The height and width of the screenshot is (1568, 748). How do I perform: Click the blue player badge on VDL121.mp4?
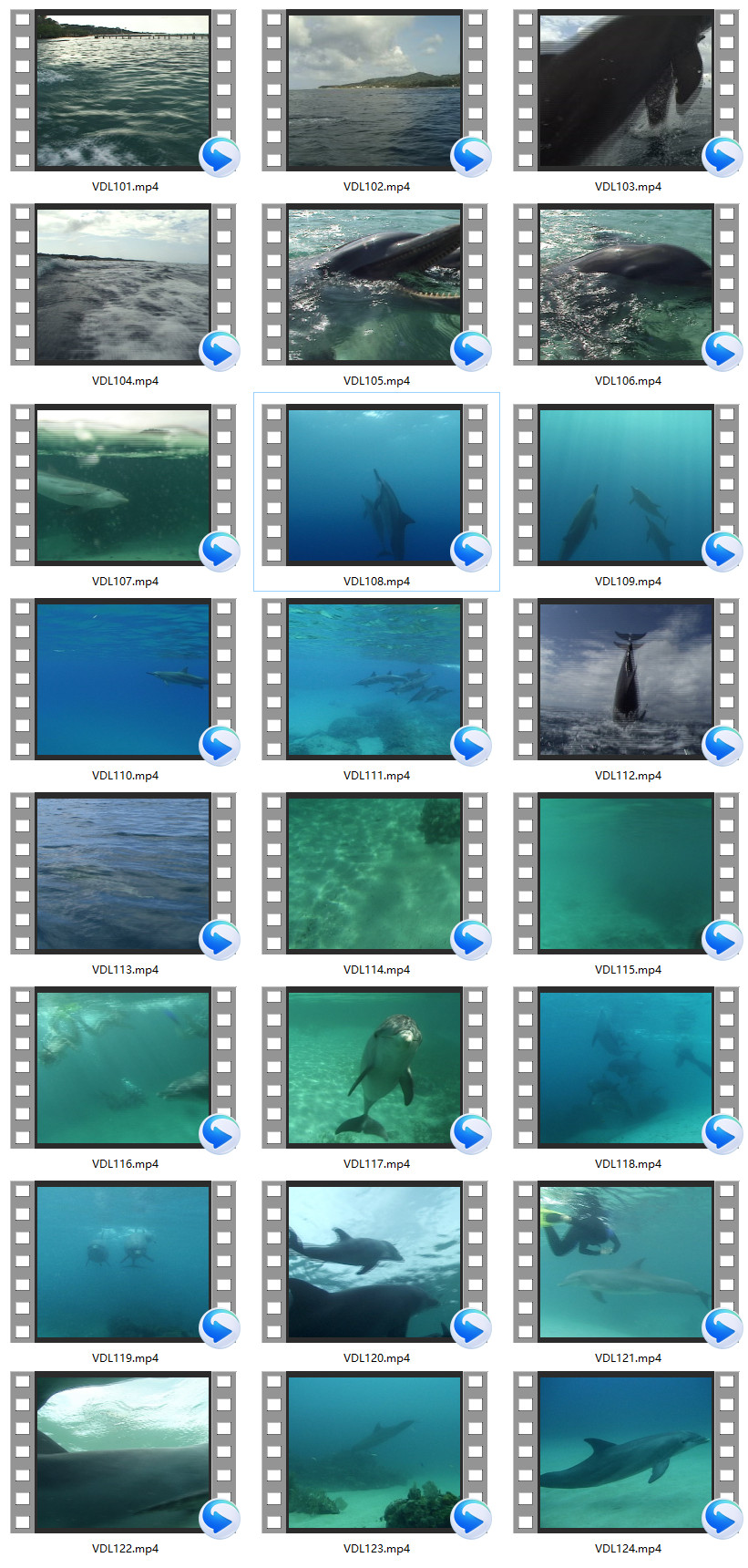[x=722, y=1328]
